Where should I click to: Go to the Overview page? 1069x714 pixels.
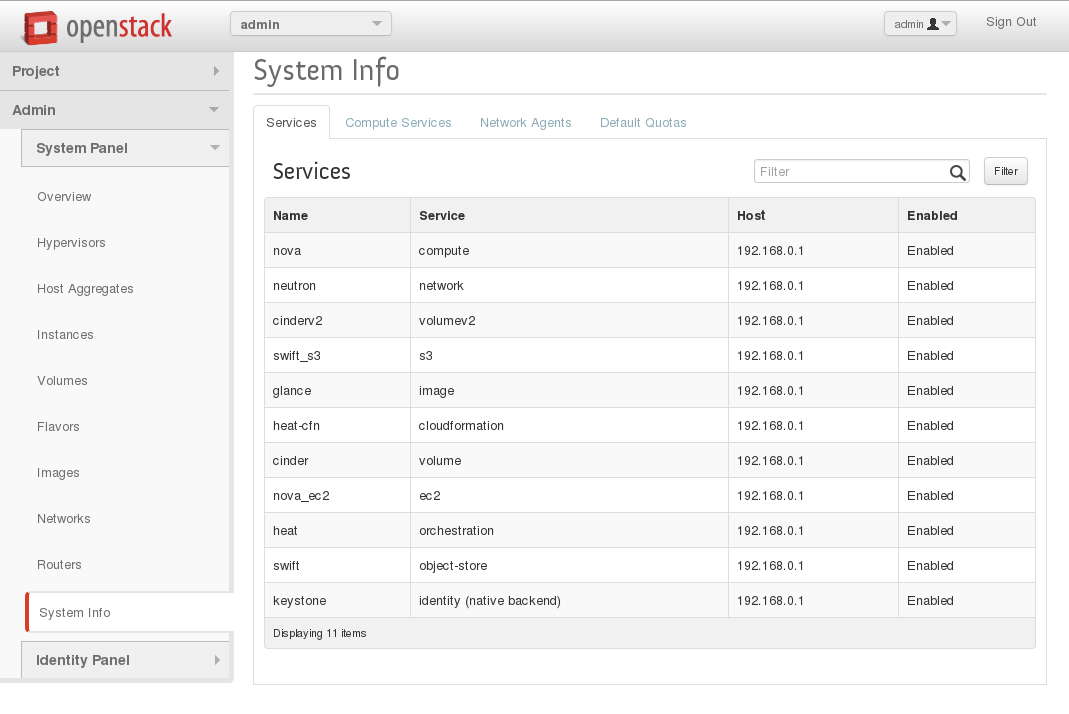pyautogui.click(x=64, y=196)
